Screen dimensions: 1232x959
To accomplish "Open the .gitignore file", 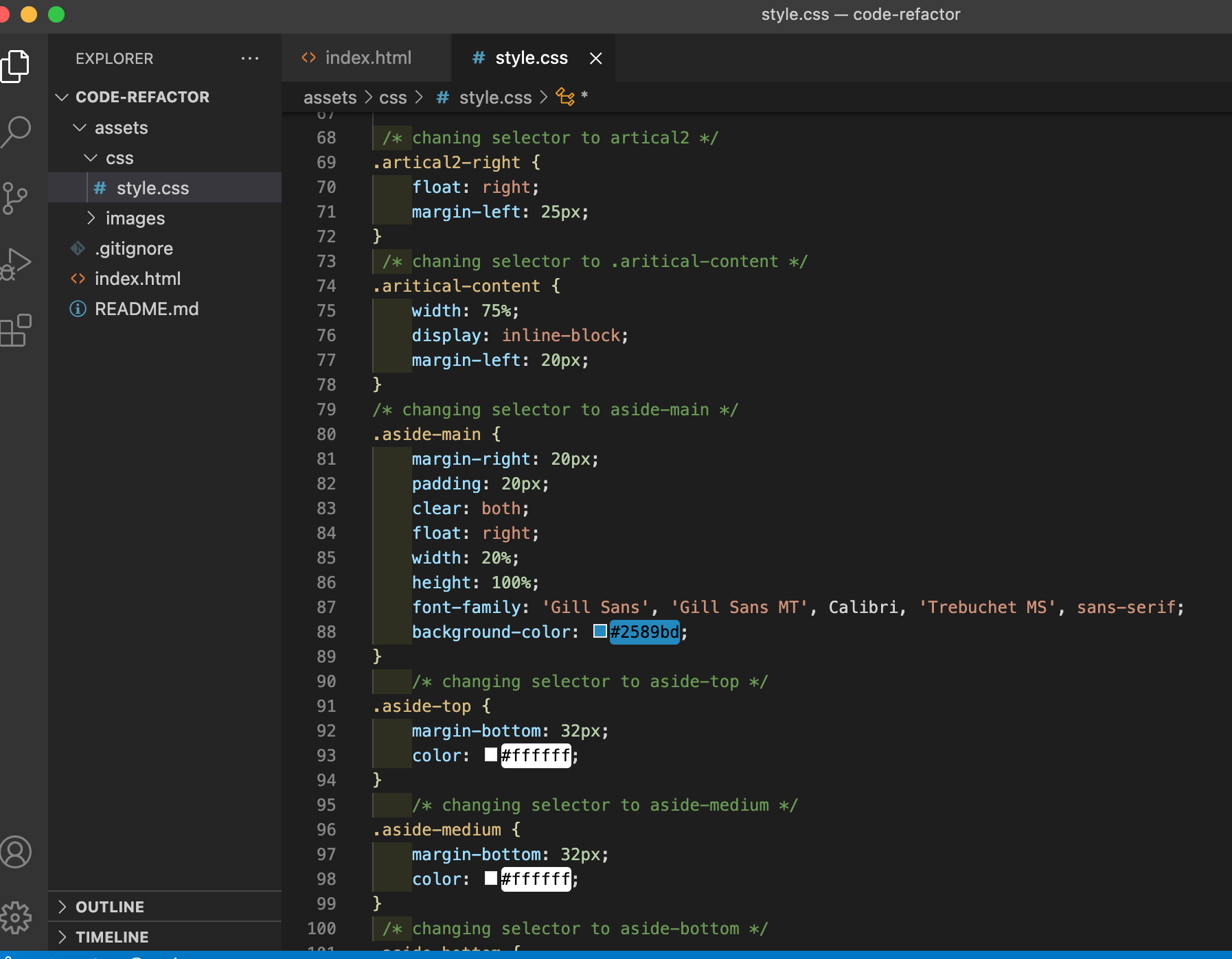I will point(134,249).
